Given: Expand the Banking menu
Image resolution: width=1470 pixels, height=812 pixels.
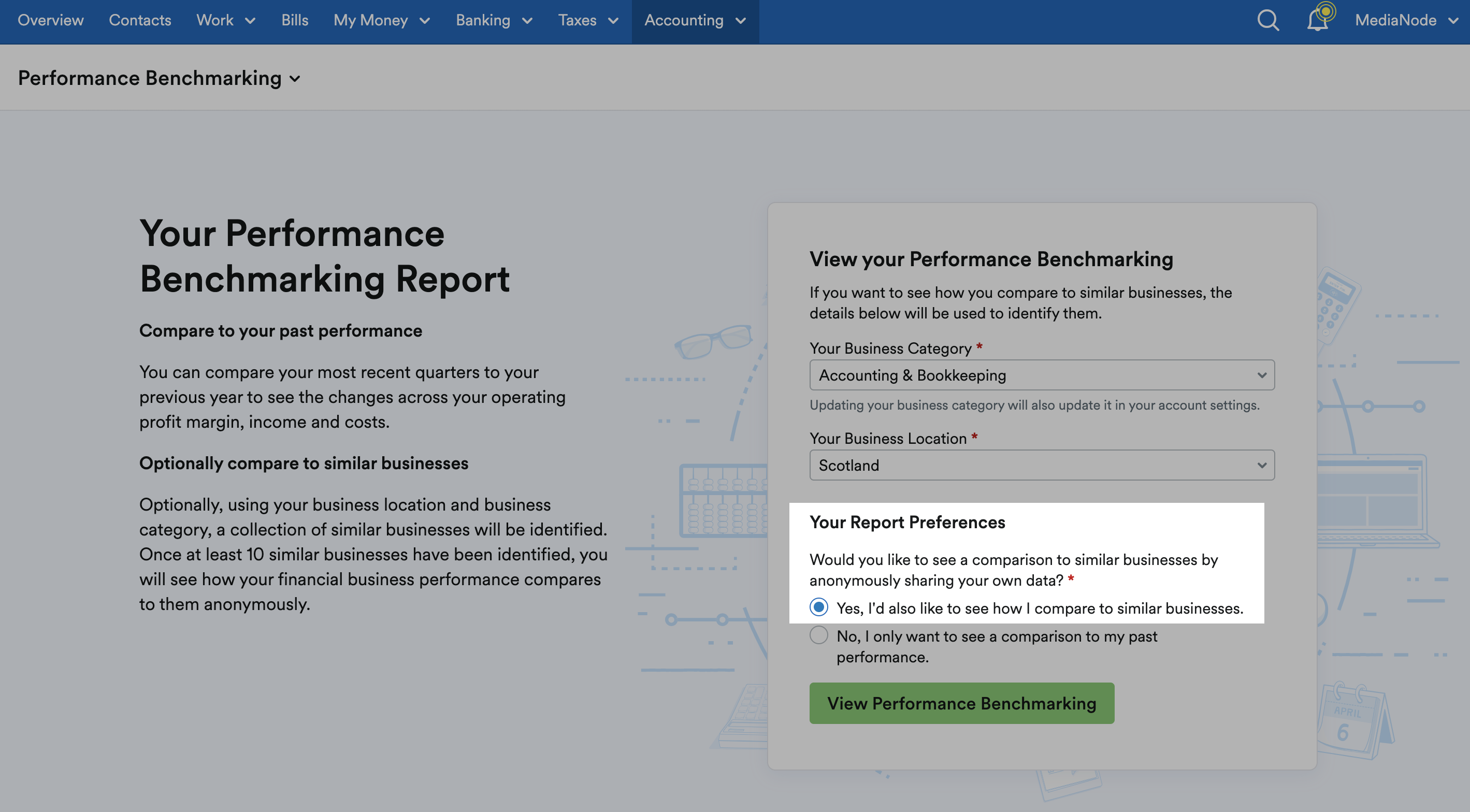Looking at the screenshot, I should [494, 21].
